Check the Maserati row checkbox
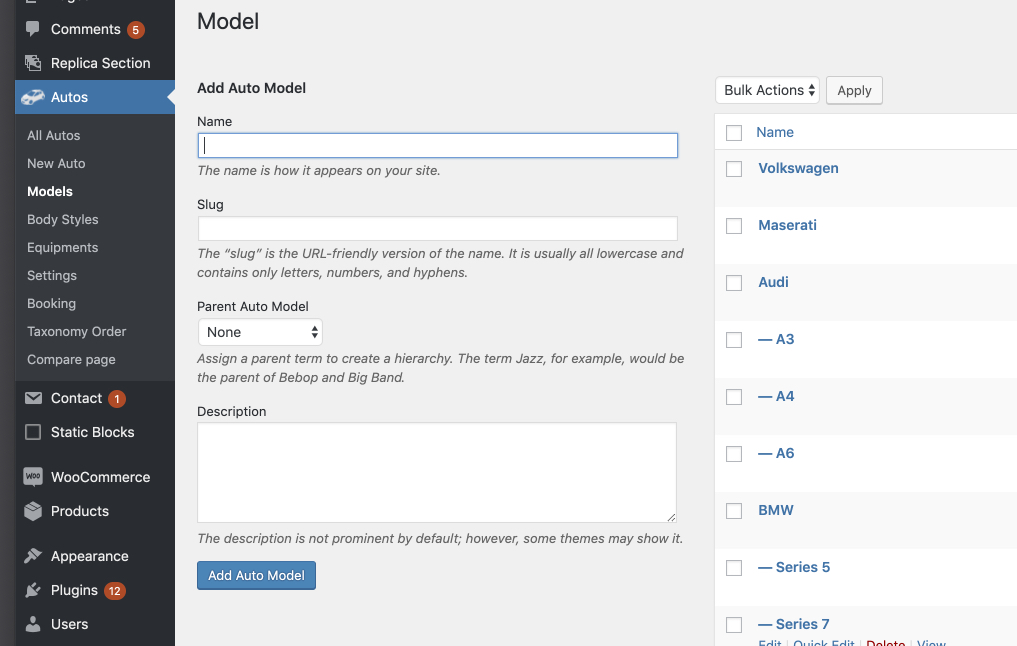This screenshot has height=646, width=1017. point(734,226)
